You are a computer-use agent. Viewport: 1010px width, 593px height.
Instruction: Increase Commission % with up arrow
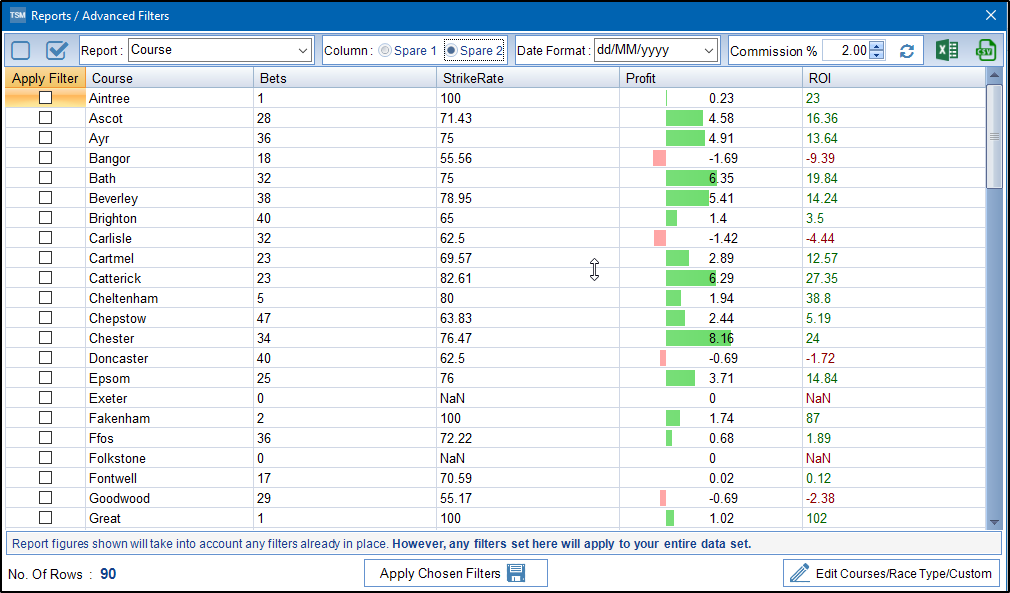(876, 45)
